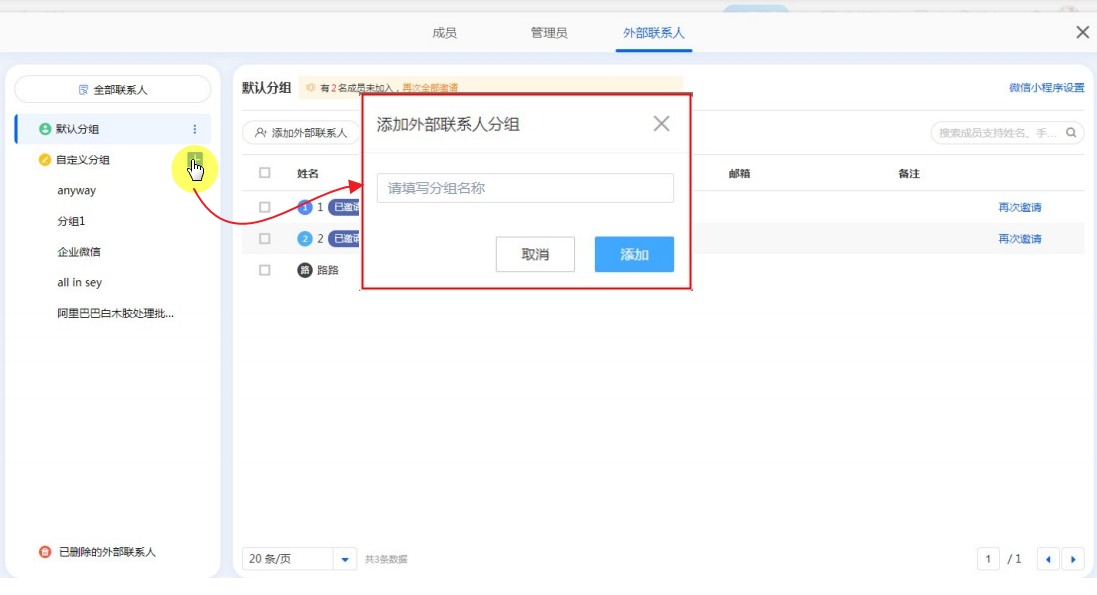Click the green 默认分组 group icon
Viewport: 1097px width, 595px height.
(44, 129)
